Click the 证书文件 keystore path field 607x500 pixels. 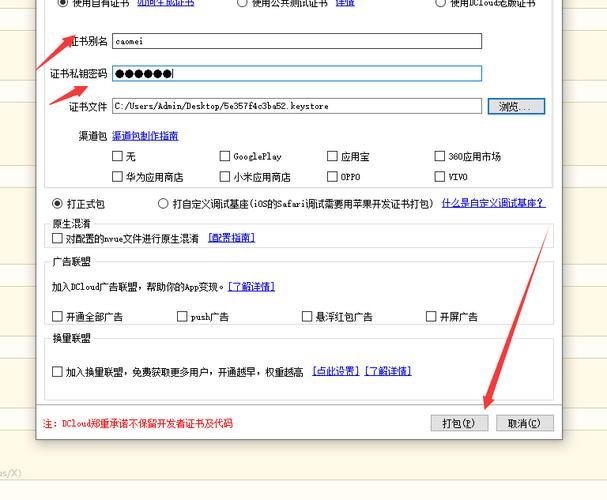[x=297, y=106]
